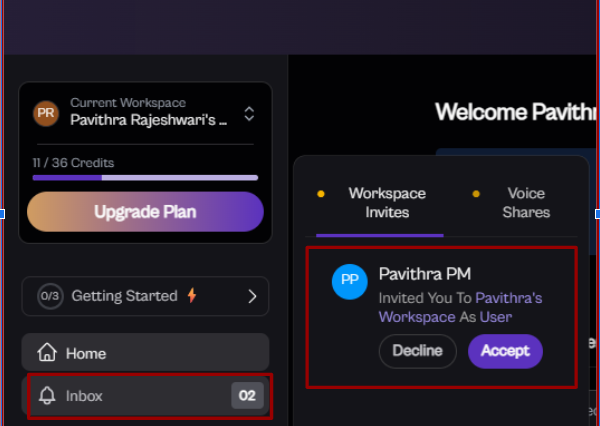The height and width of the screenshot is (426, 600).
Task: Click the Inbox 02 count badge
Action: [247, 396]
